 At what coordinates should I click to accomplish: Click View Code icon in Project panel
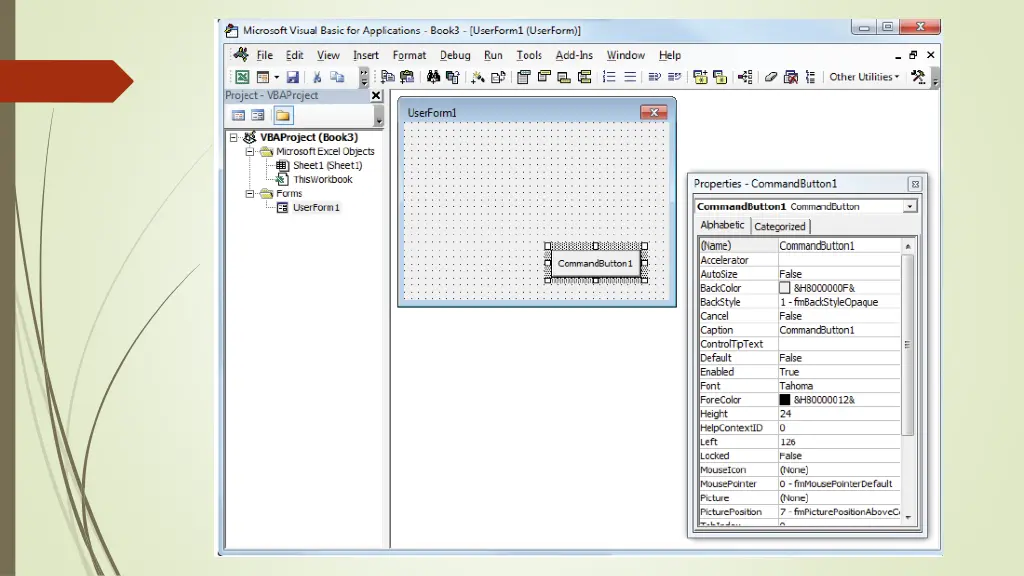pyautogui.click(x=238, y=116)
